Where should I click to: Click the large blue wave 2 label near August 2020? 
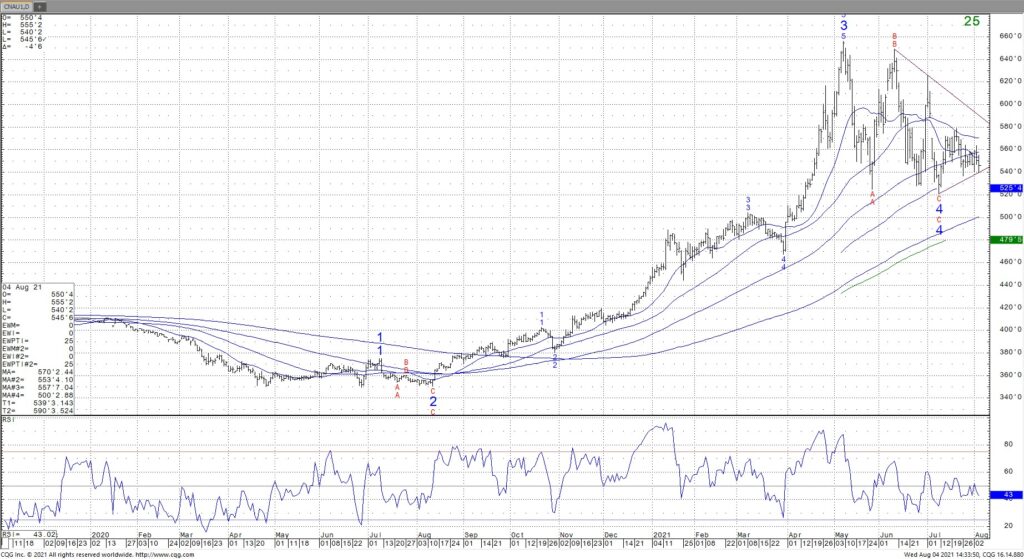click(x=433, y=401)
